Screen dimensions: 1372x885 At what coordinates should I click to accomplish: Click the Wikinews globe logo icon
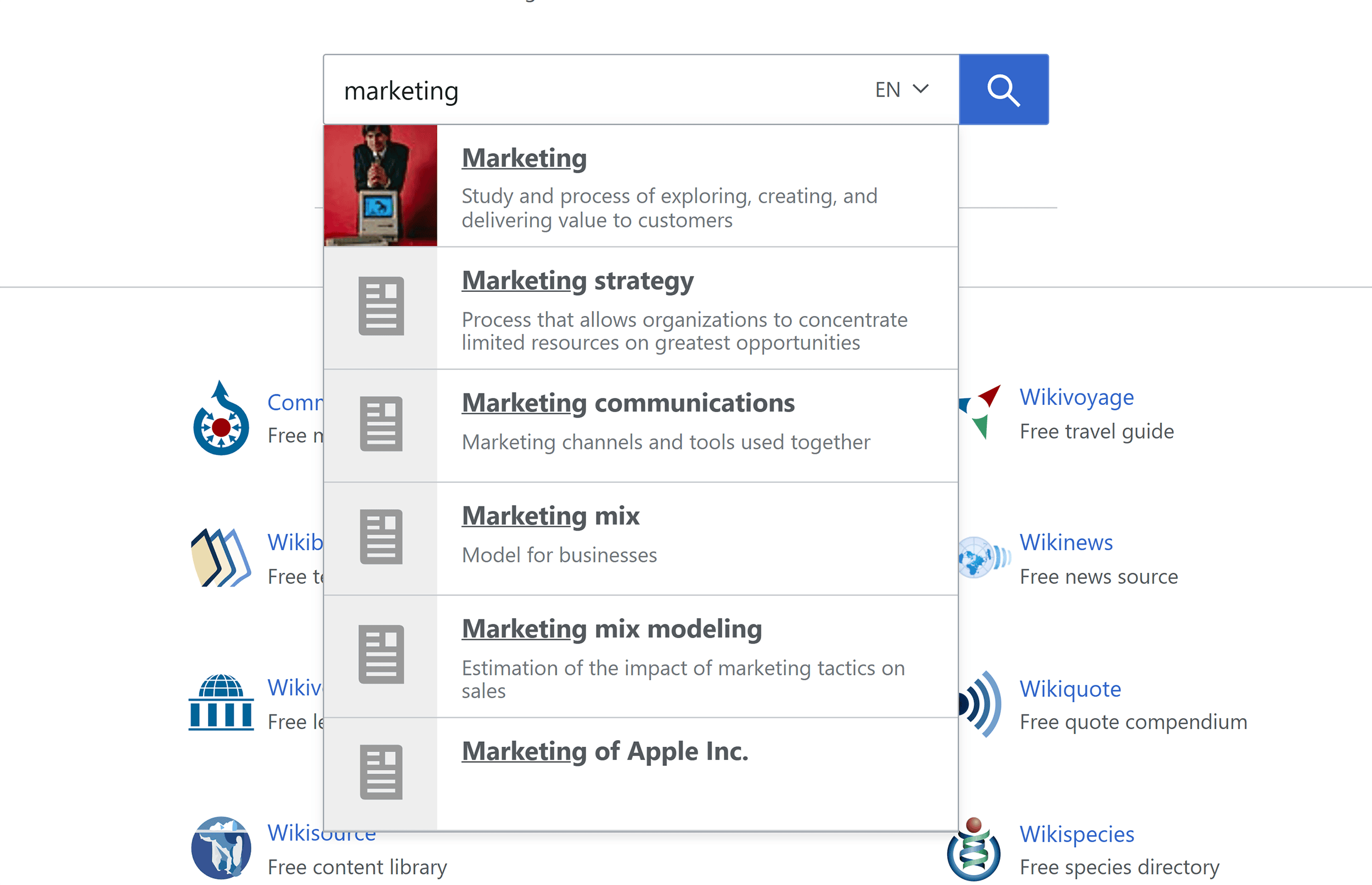[x=984, y=557]
